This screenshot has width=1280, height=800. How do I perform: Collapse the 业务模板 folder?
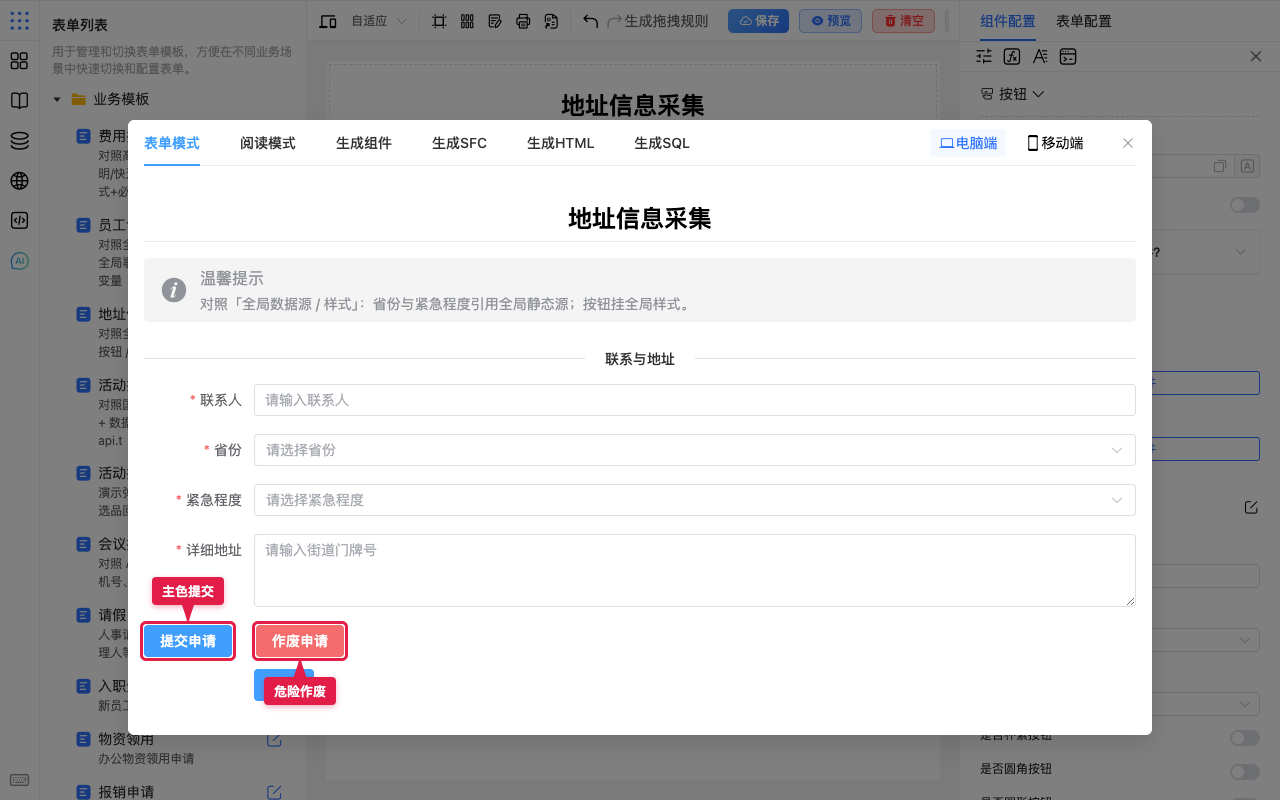tap(57, 99)
